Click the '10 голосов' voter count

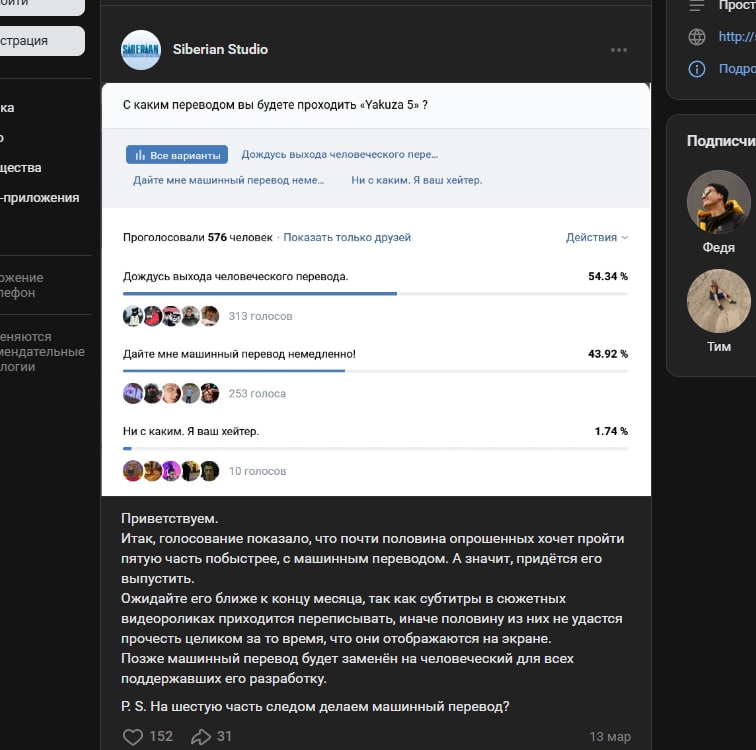(257, 471)
